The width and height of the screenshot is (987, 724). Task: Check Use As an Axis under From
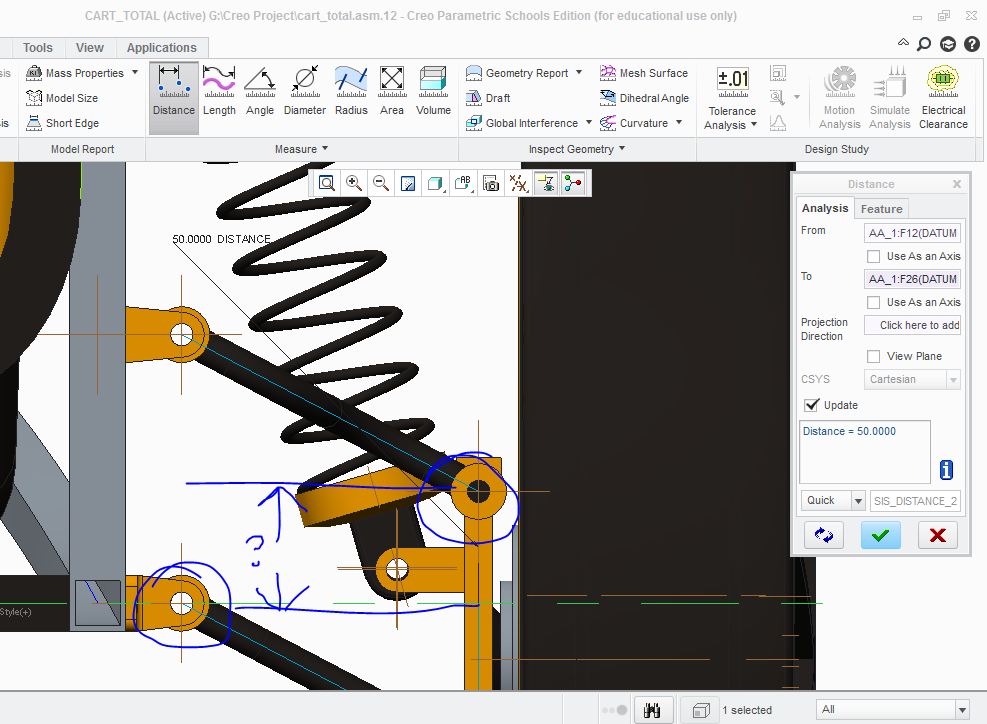pos(873,256)
